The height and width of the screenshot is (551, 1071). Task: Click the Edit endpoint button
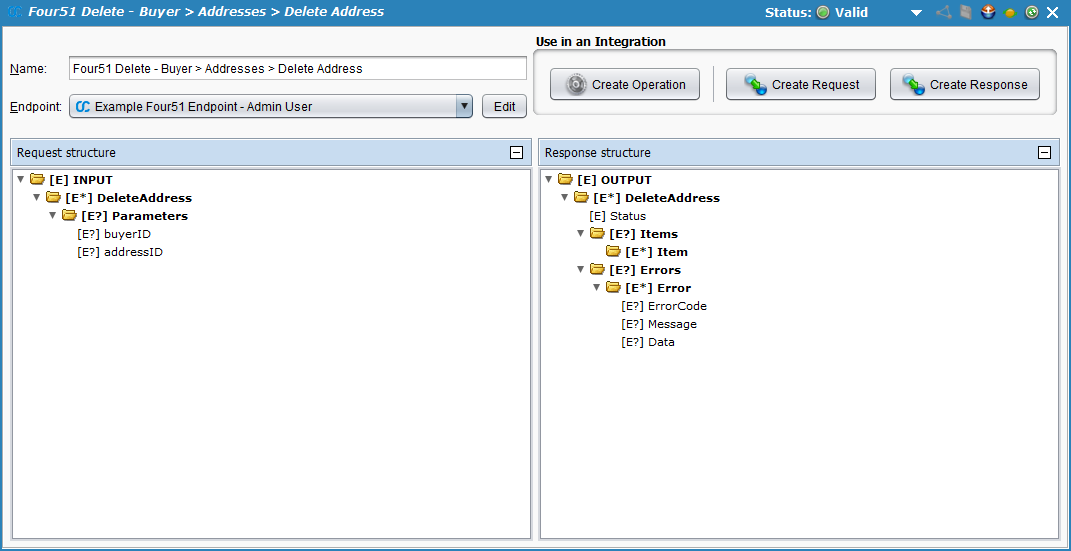pos(504,107)
